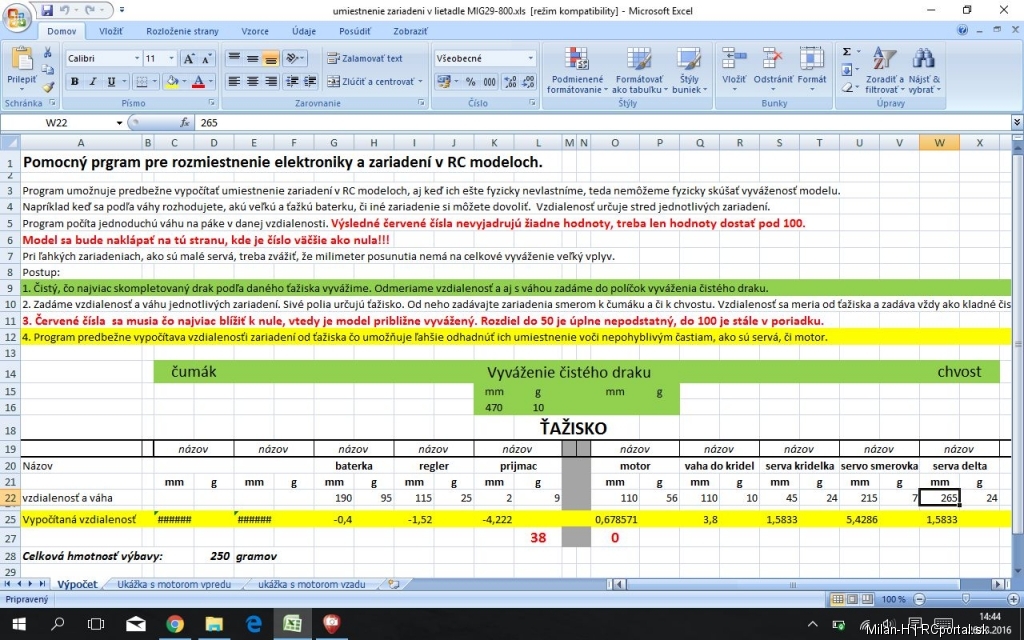This screenshot has width=1024, height=640.
Task: Open the Vzorce ribbon tab
Action: click(x=255, y=31)
